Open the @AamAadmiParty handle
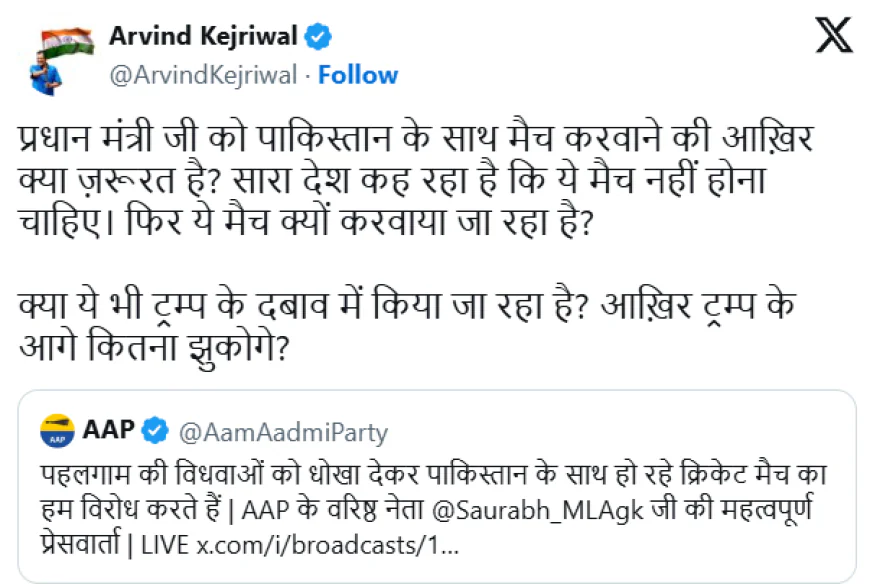Viewport: 870px width, 584px height. click(282, 432)
